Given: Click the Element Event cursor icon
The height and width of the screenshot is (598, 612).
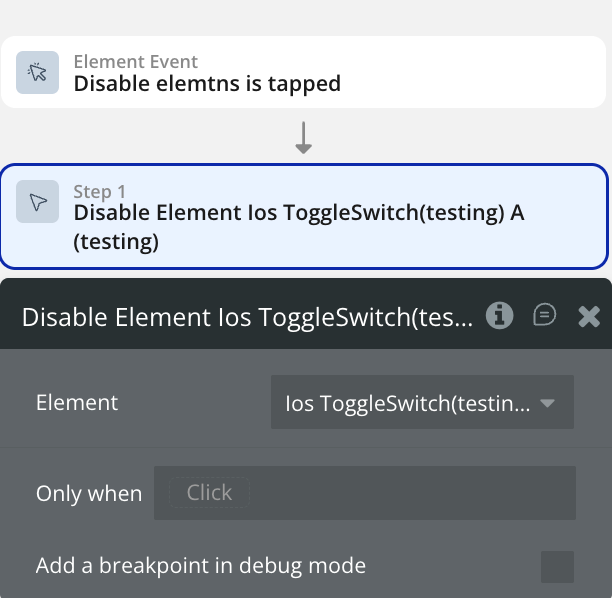Looking at the screenshot, I should (38, 72).
